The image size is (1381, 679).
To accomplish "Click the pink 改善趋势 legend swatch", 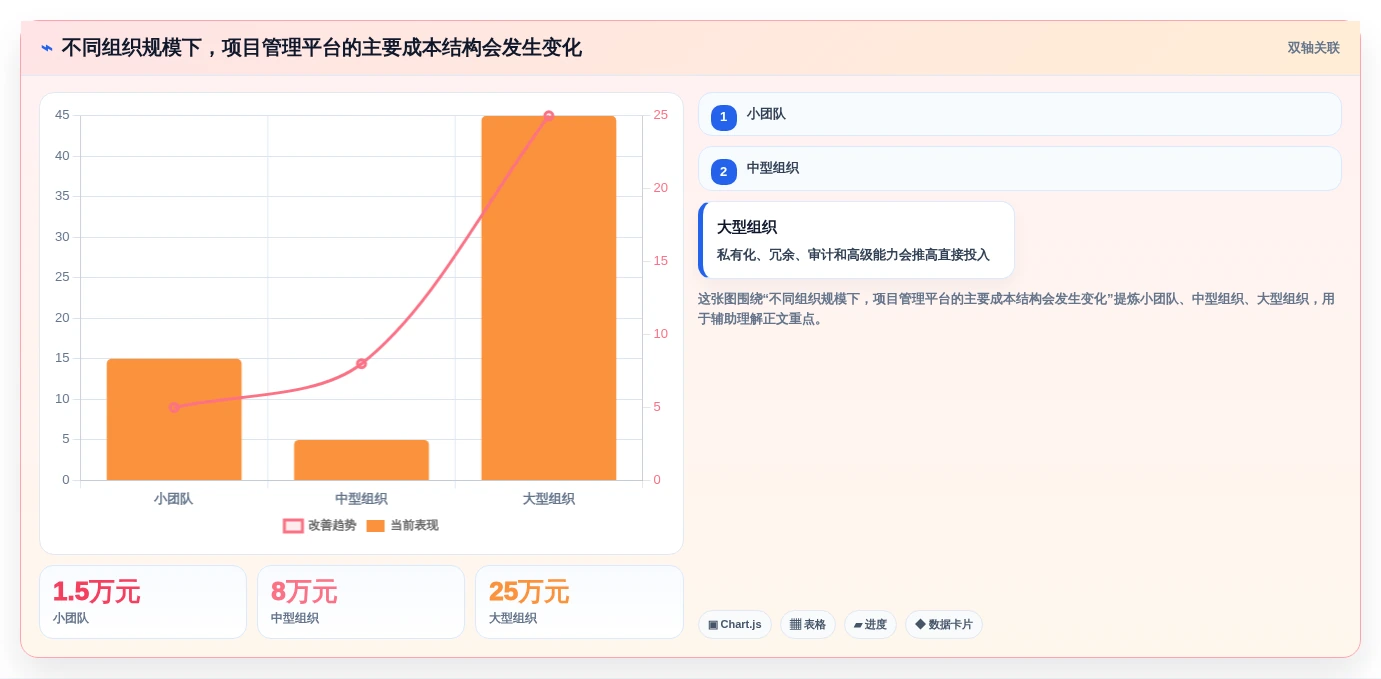I will (293, 526).
